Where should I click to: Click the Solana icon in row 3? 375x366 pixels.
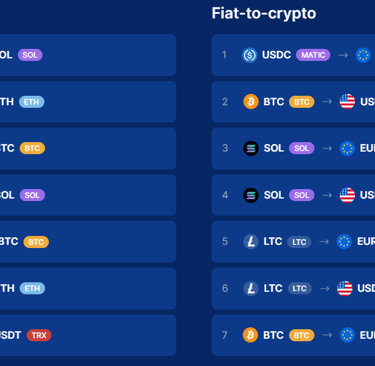pos(251,148)
